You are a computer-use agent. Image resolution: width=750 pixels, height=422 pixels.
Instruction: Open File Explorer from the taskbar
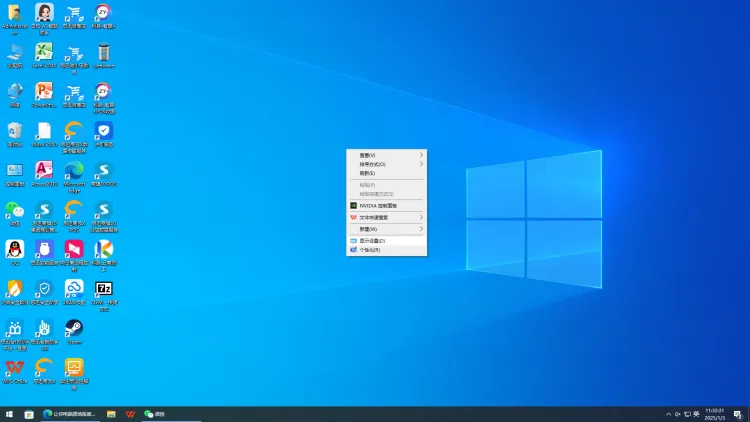point(111,414)
